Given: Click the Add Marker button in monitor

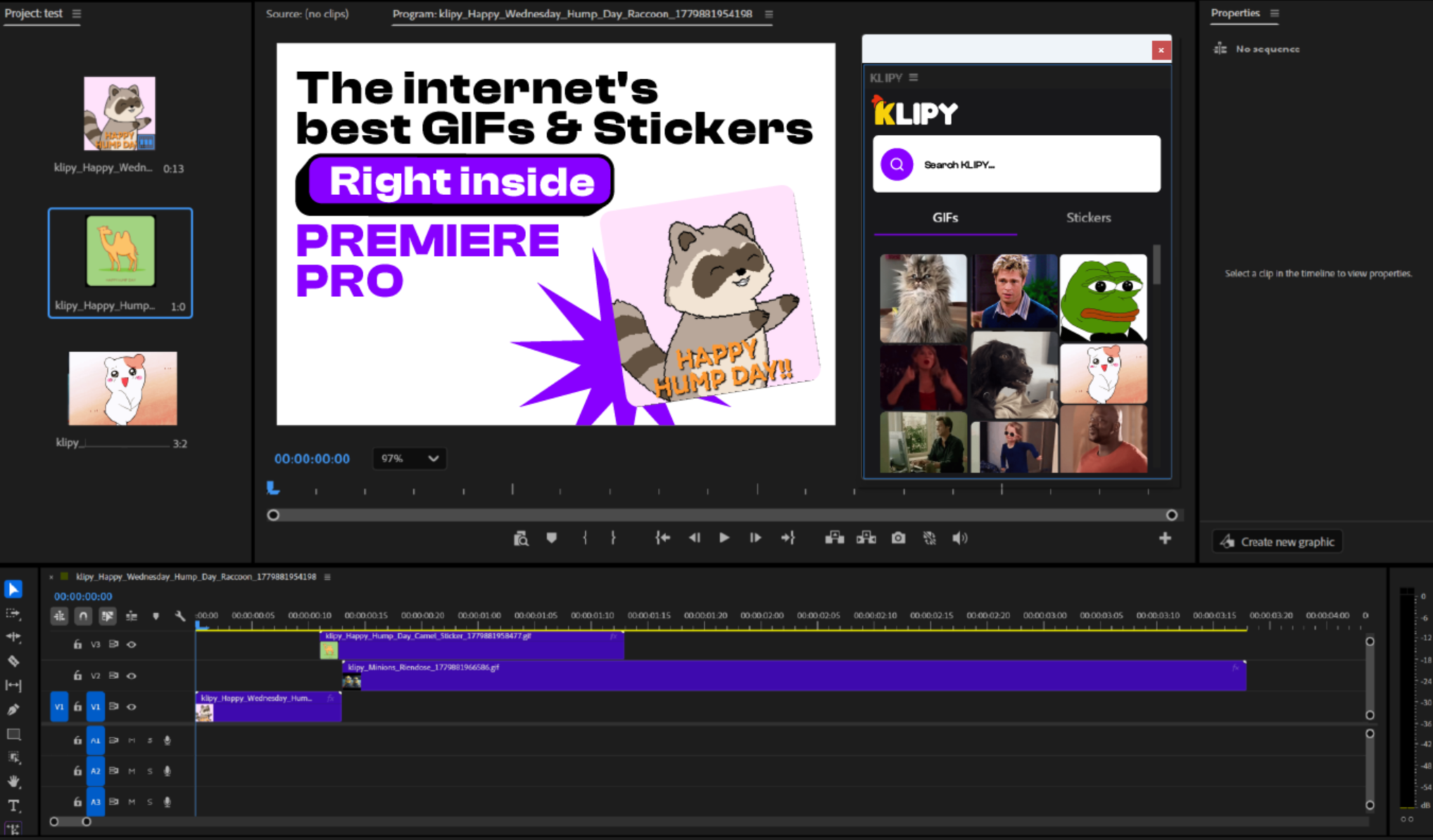Looking at the screenshot, I should tap(552, 538).
